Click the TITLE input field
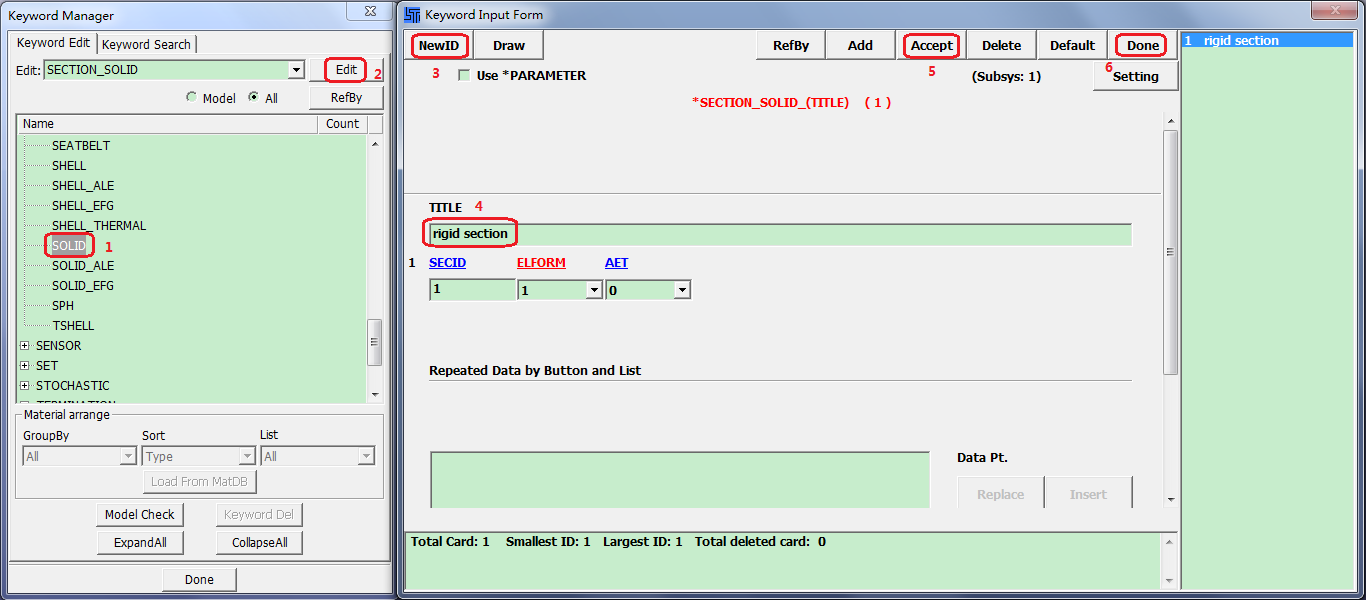Image resolution: width=1366 pixels, height=600 pixels. coord(780,234)
